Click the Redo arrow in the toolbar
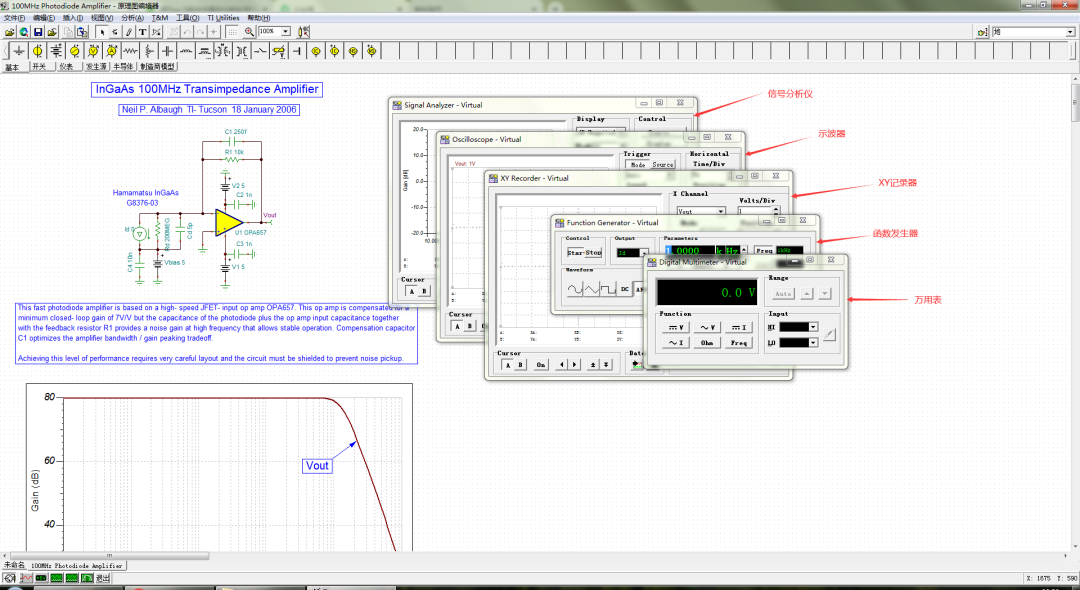This screenshot has height=590, width=1080. pyautogui.click(x=200, y=32)
